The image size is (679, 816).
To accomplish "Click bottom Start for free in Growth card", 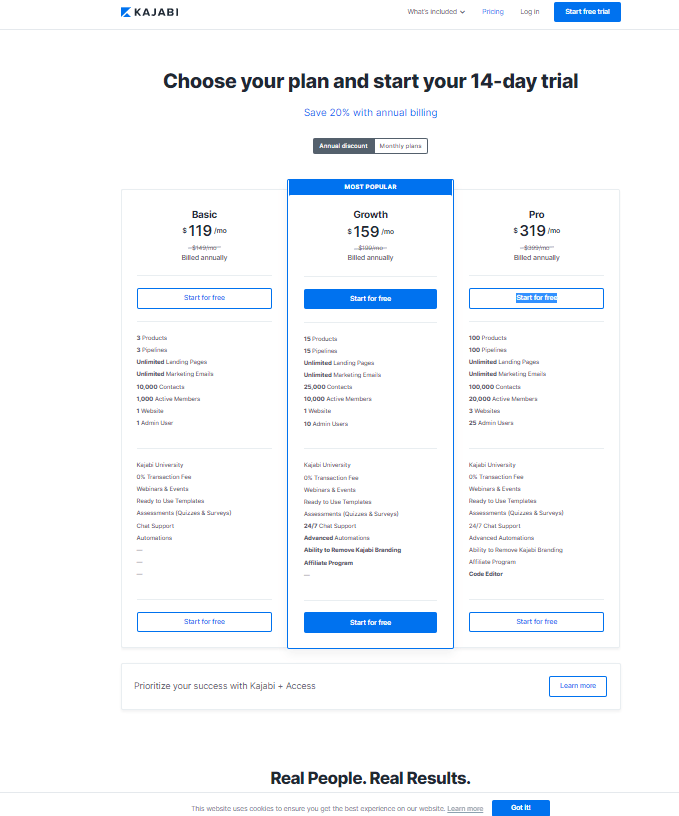I will pyautogui.click(x=370, y=622).
